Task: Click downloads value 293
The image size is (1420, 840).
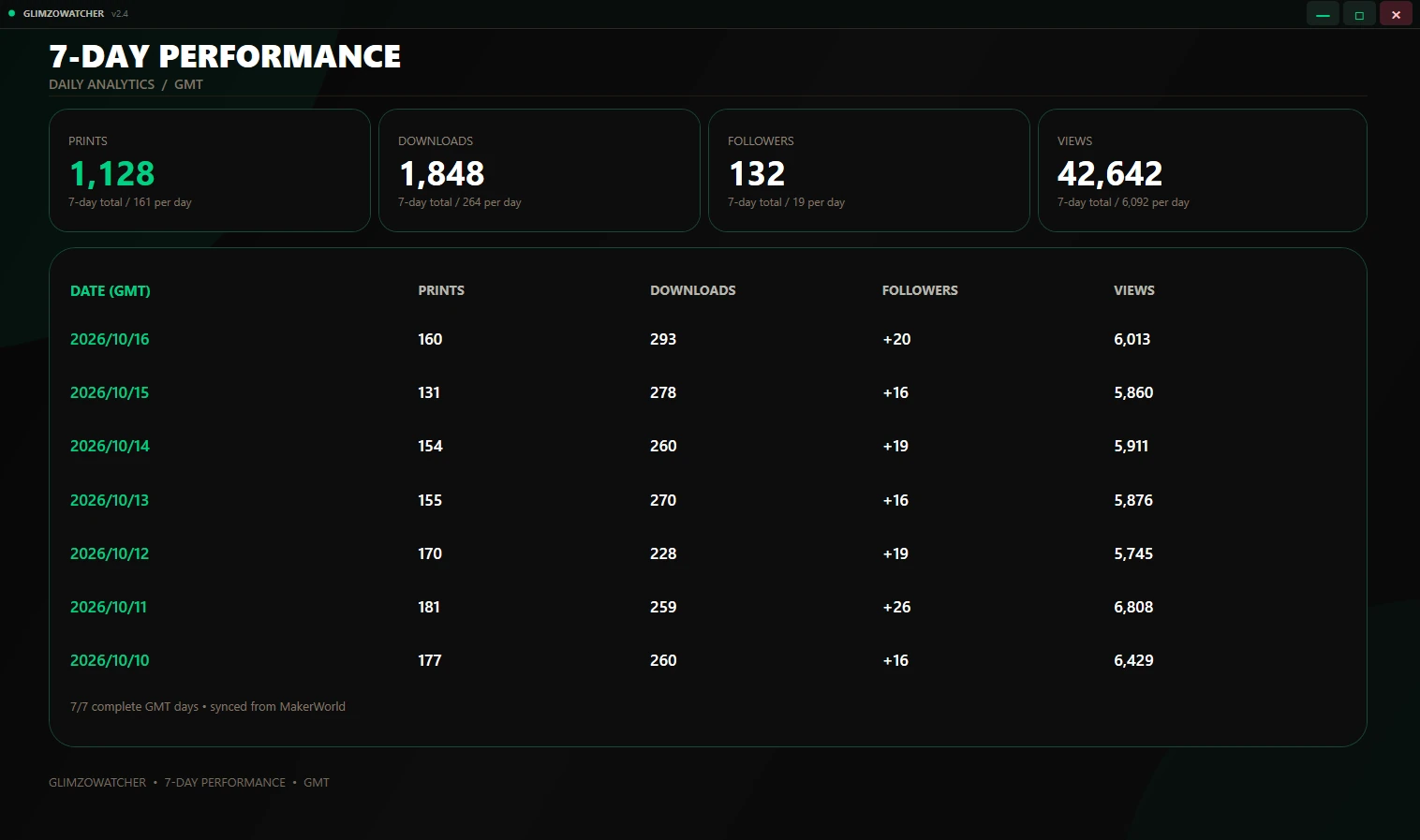Action: 663,339
